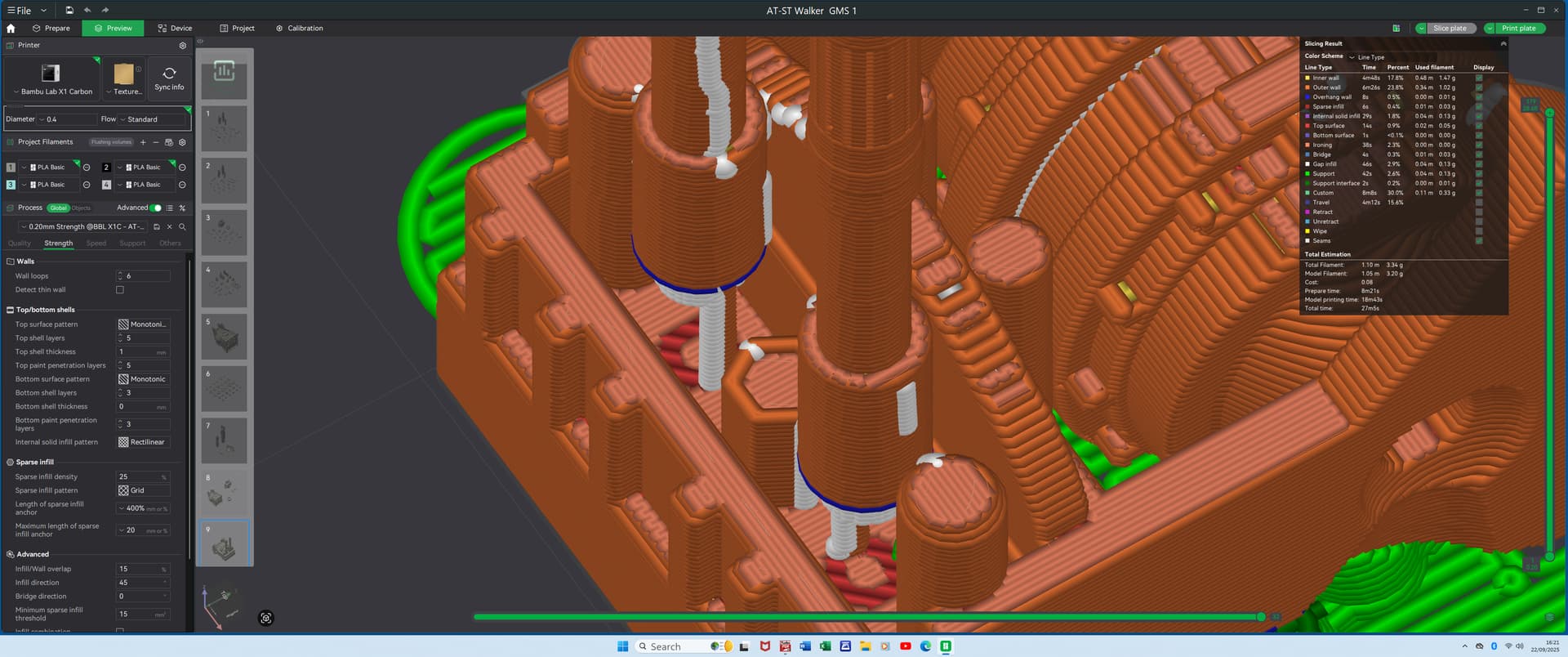
Task: Open the Flow Standard dropdown
Action: (154, 119)
